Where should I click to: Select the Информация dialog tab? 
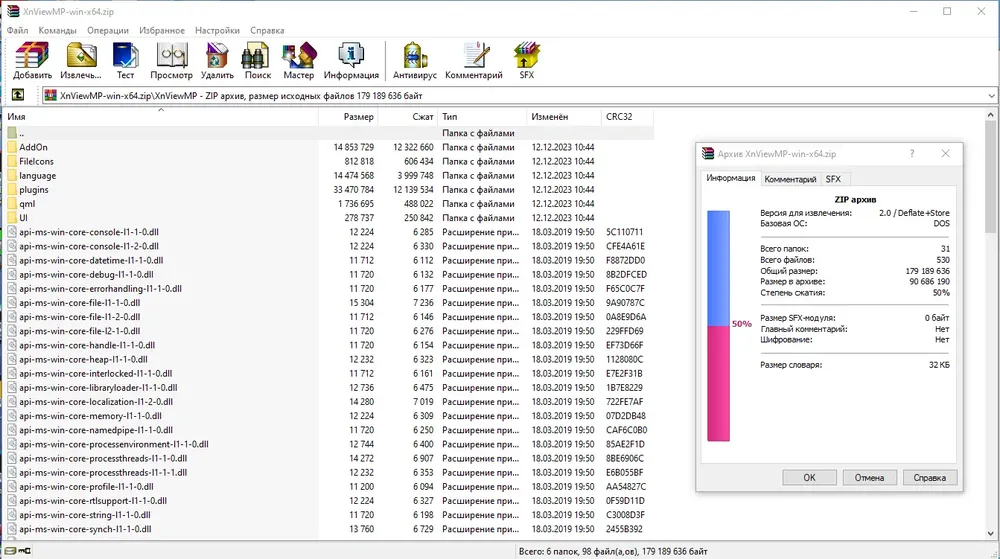[x=731, y=178]
